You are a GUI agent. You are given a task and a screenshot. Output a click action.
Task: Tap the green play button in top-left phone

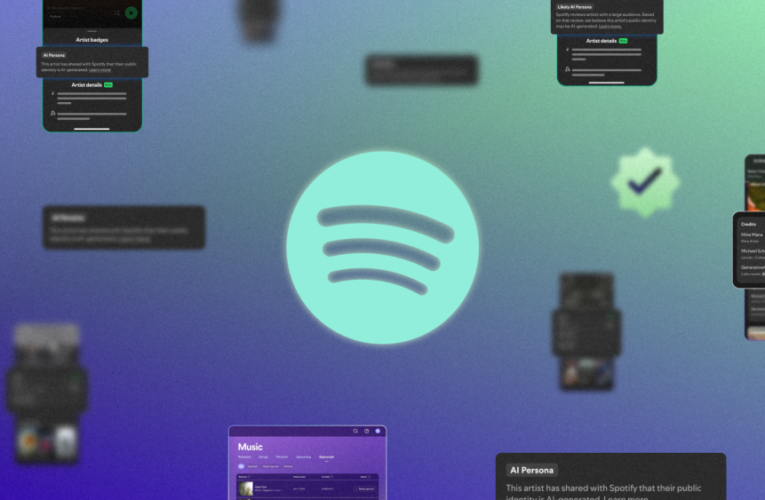pyautogui.click(x=131, y=13)
